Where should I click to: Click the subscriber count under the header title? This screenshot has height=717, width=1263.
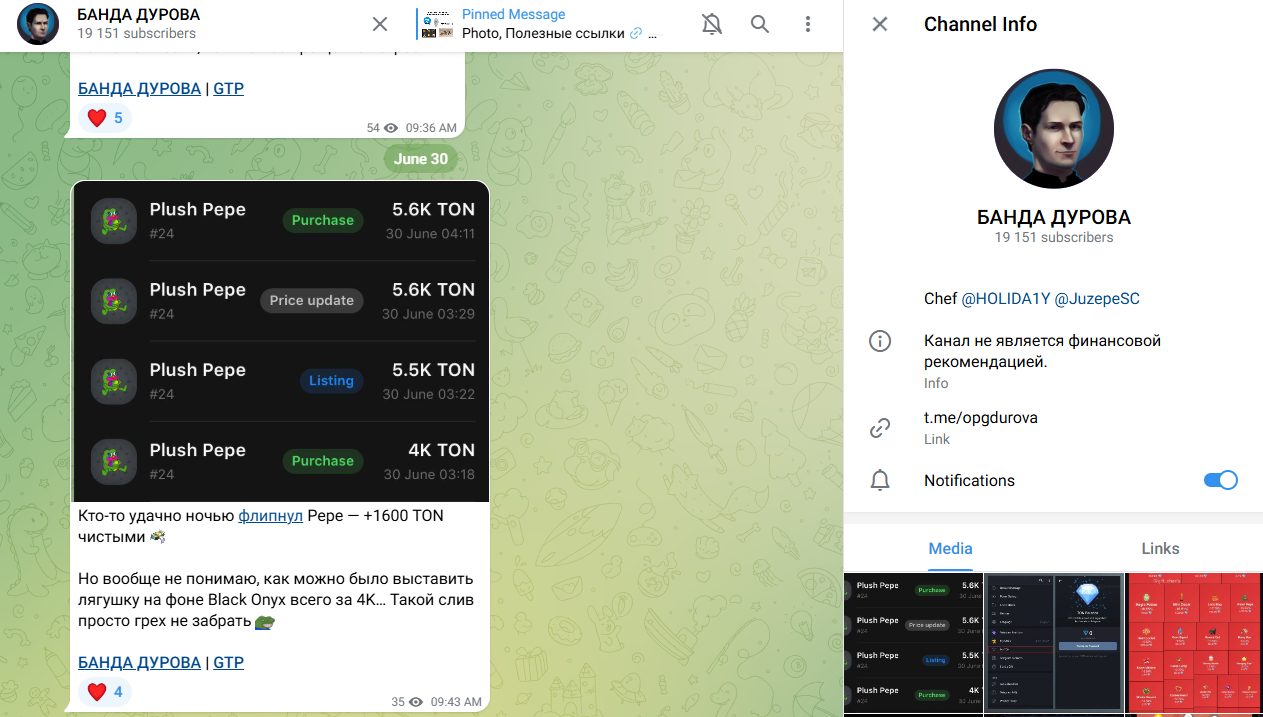tap(136, 33)
